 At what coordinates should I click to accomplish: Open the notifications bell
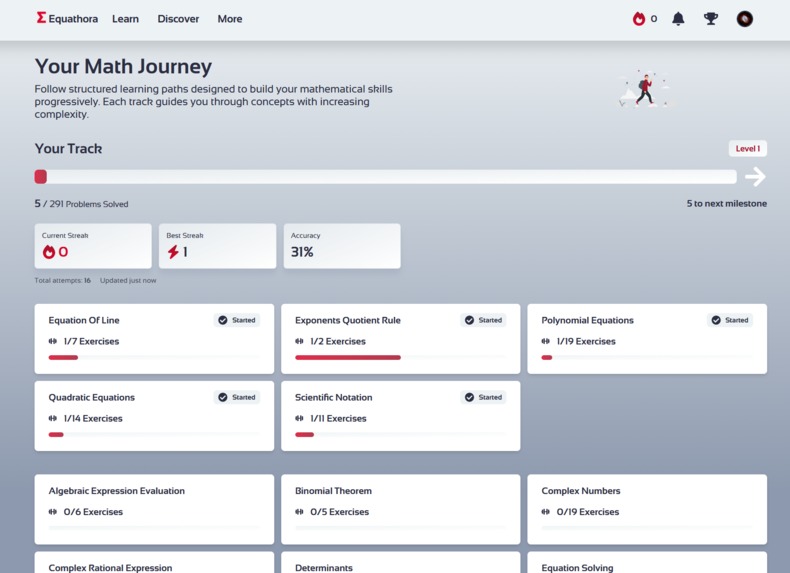point(678,19)
